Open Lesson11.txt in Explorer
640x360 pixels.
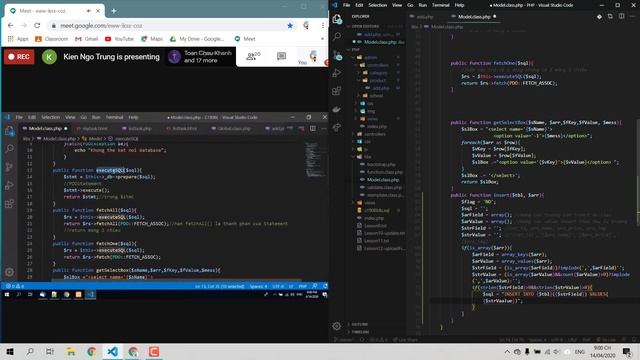coord(376,241)
